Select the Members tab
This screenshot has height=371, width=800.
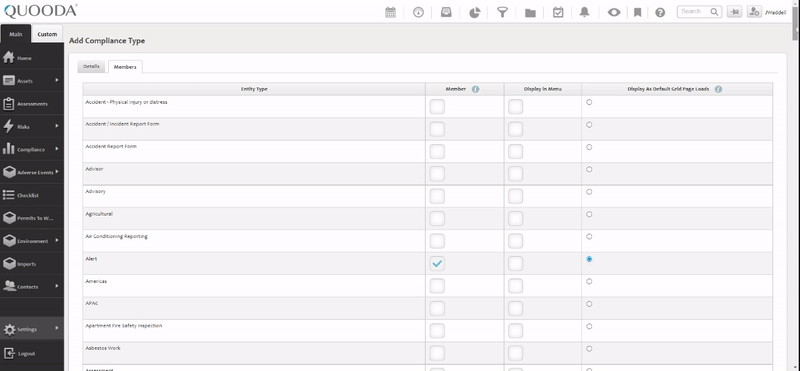125,67
